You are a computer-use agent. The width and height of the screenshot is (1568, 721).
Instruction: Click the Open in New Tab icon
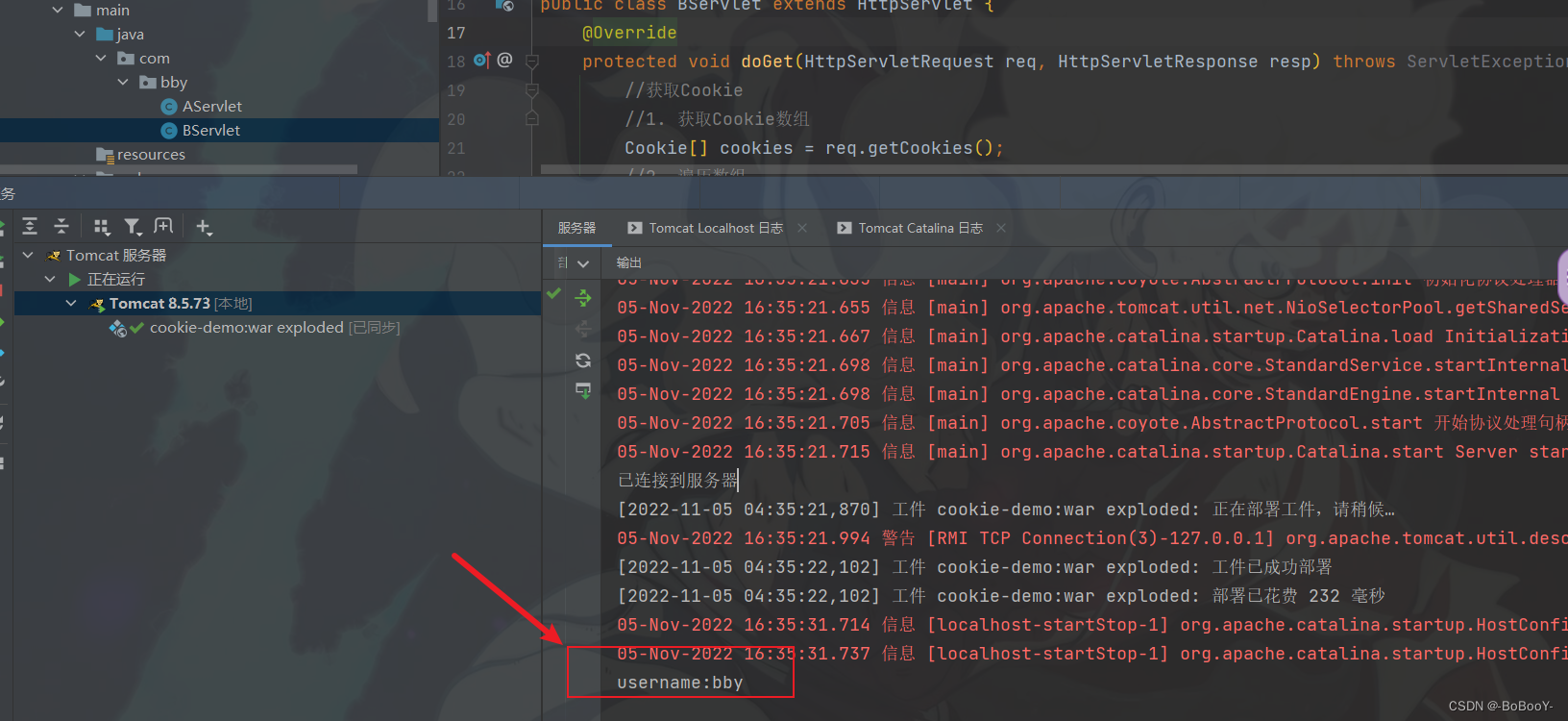click(x=163, y=226)
